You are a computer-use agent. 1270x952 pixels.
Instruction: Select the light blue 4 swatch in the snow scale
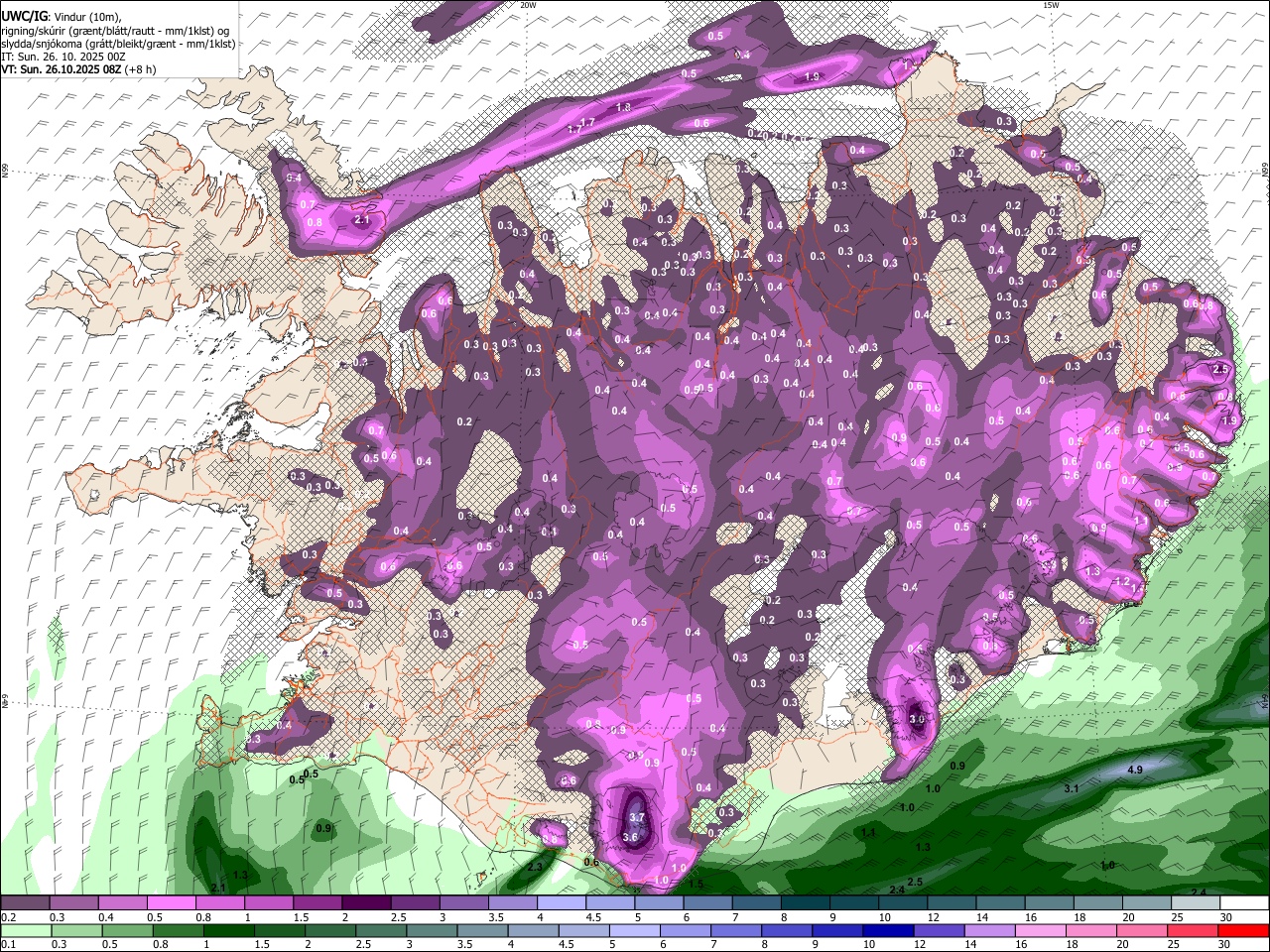tap(561, 903)
